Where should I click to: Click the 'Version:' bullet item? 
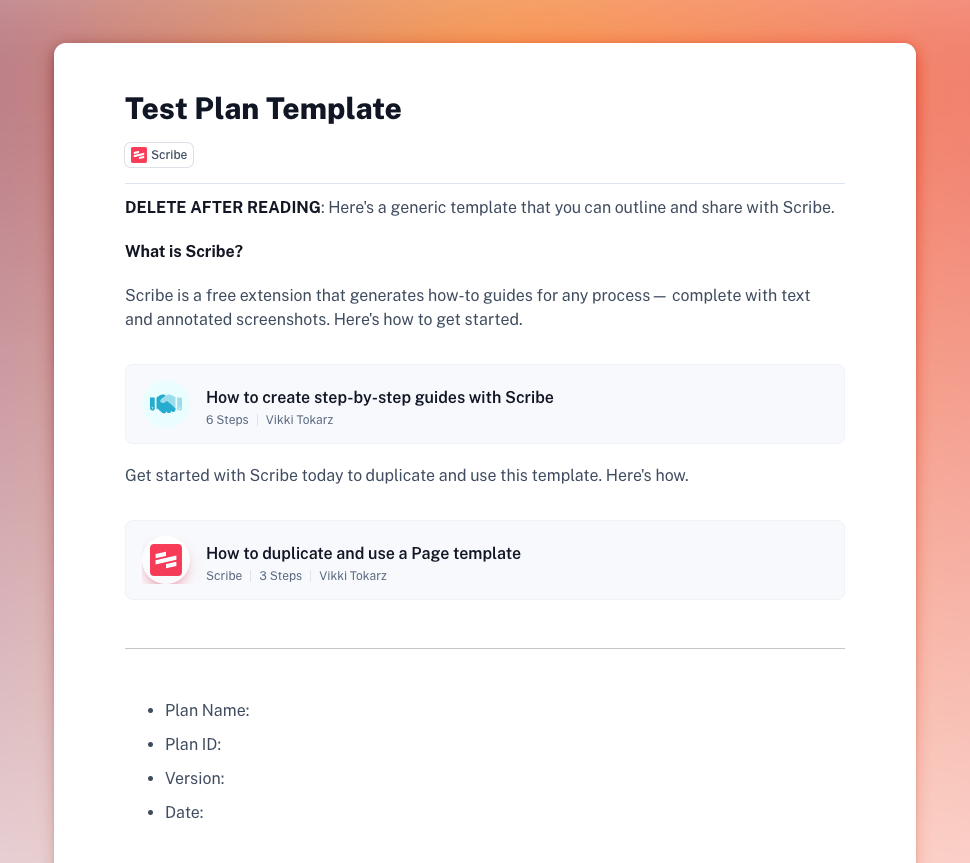click(195, 778)
